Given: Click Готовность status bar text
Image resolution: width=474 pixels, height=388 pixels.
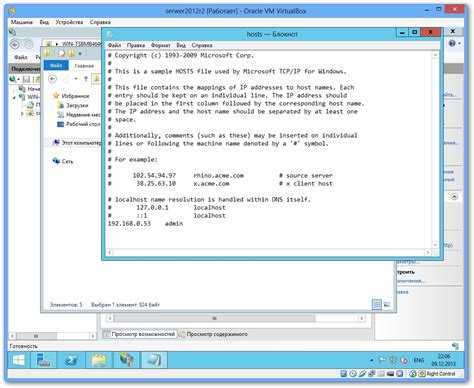Looking at the screenshot, I should [23, 346].
